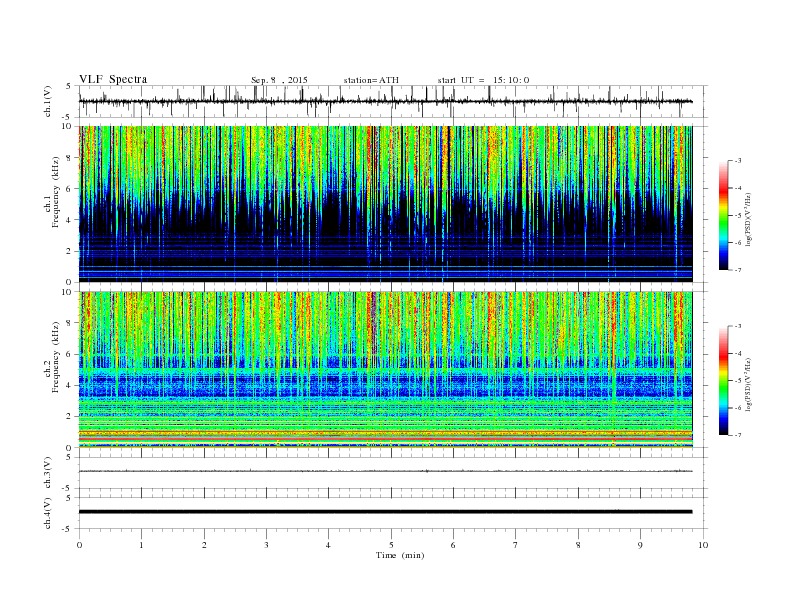Click the thick ch.4 voltage trace
Viewport: 792px width, 612px height.
click(x=386, y=512)
